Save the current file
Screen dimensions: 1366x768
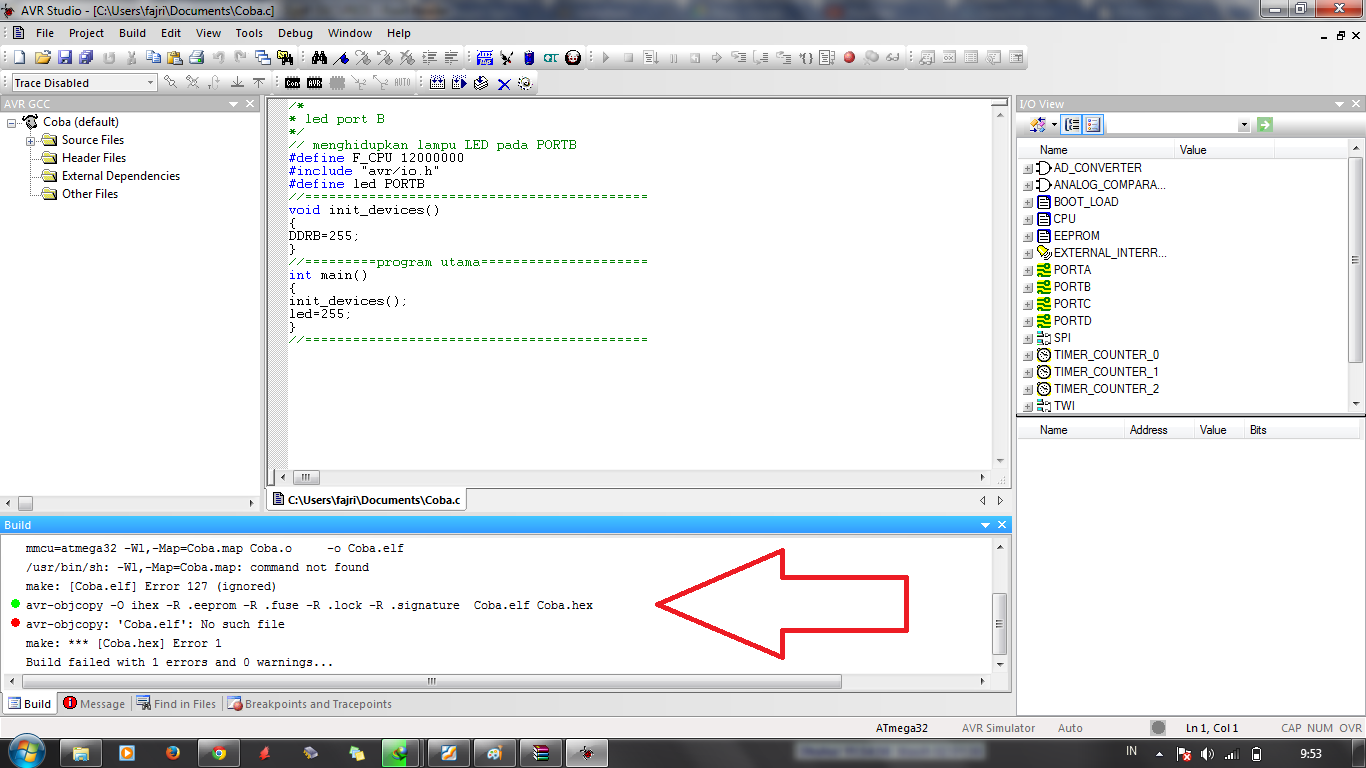64,57
